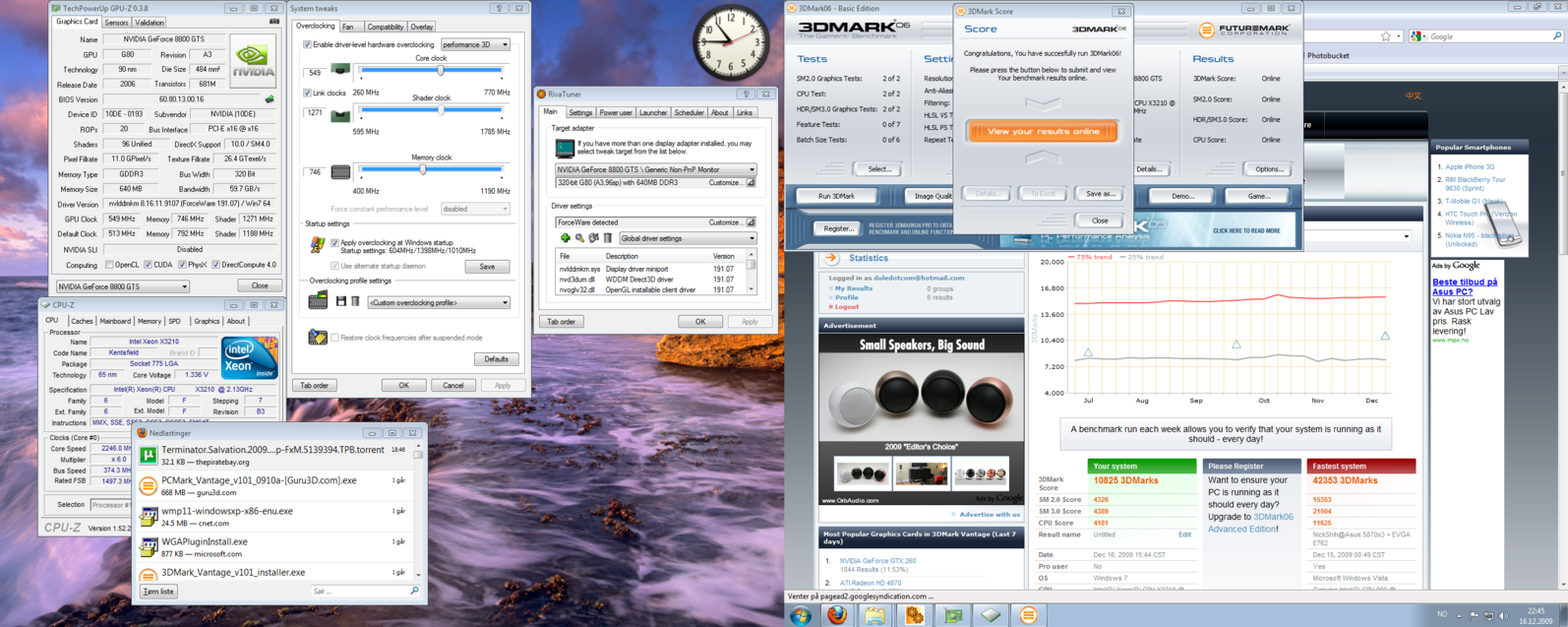This screenshot has width=1568, height=627.
Task: Click View your results online button
Action: (1043, 131)
